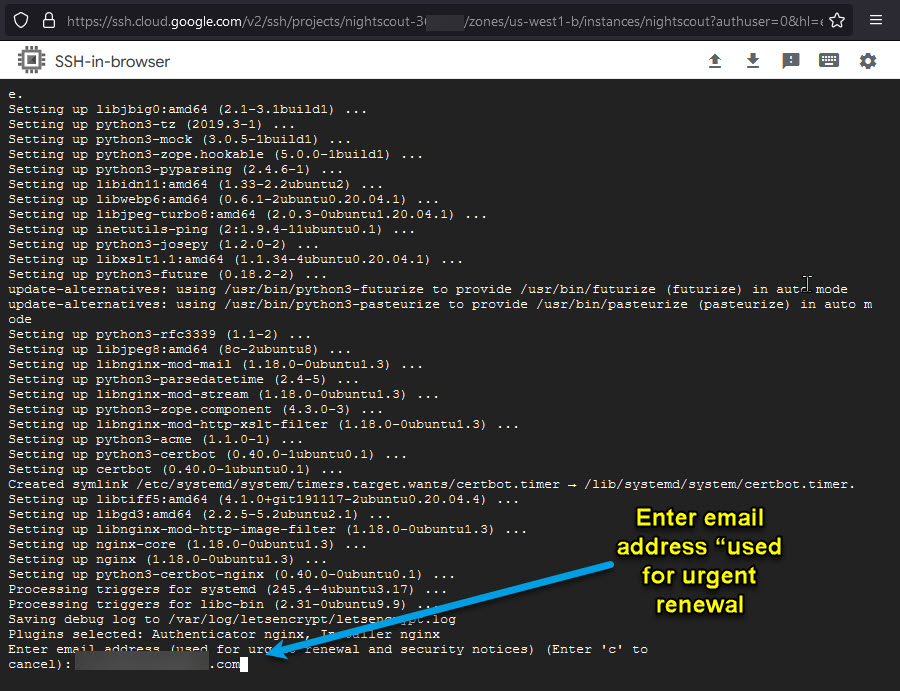Open the send feedback icon
This screenshot has height=691, width=900.
(x=791, y=61)
